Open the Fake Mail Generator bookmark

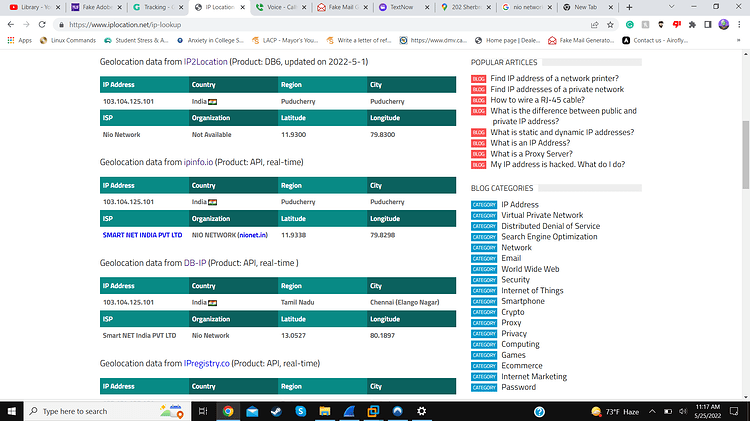click(x=581, y=41)
